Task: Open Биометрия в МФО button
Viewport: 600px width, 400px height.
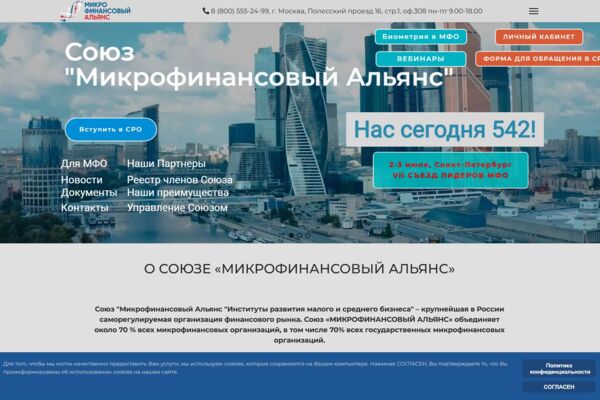Action: click(421, 37)
